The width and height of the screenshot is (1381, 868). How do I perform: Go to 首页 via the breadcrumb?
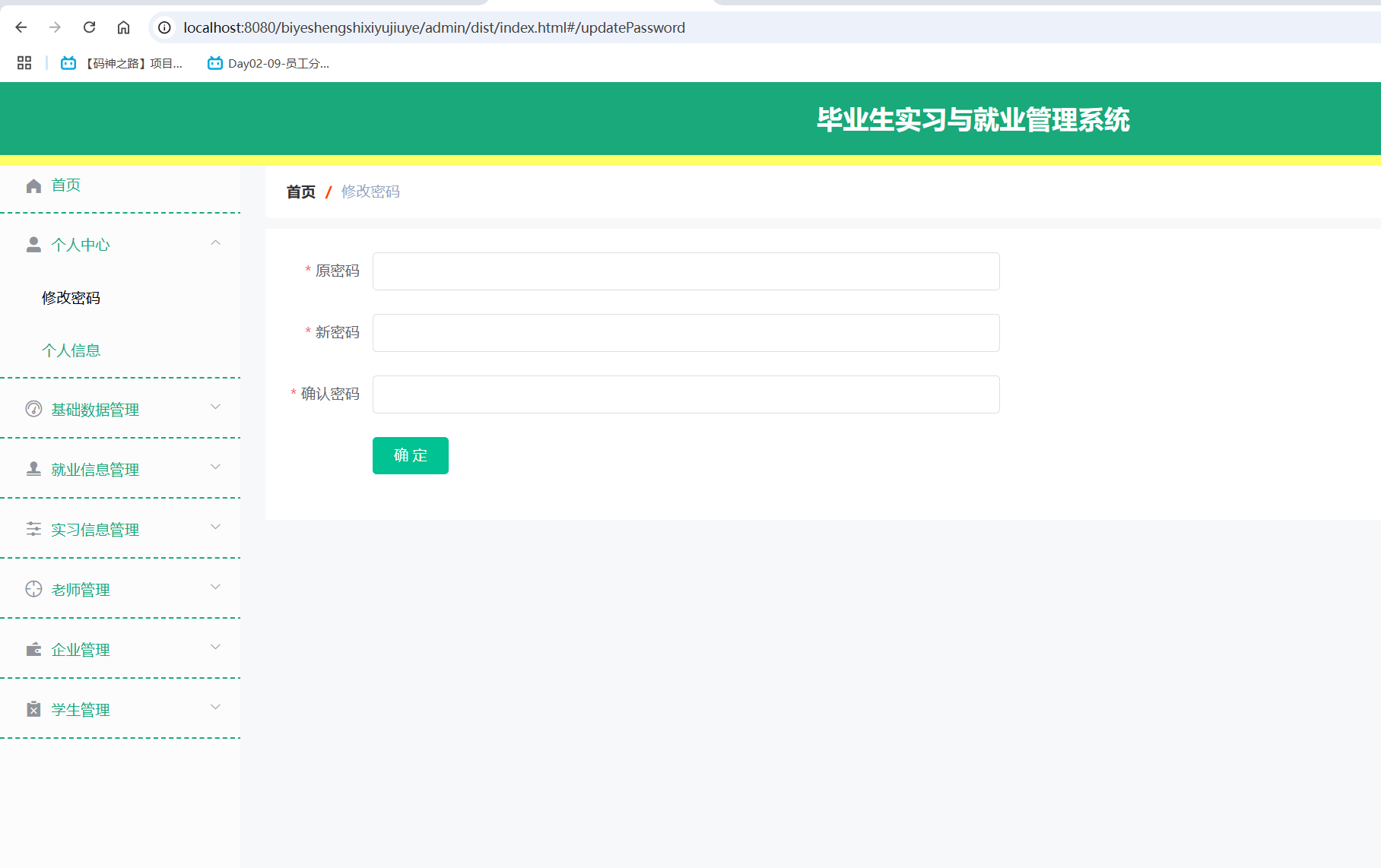pyautogui.click(x=301, y=192)
